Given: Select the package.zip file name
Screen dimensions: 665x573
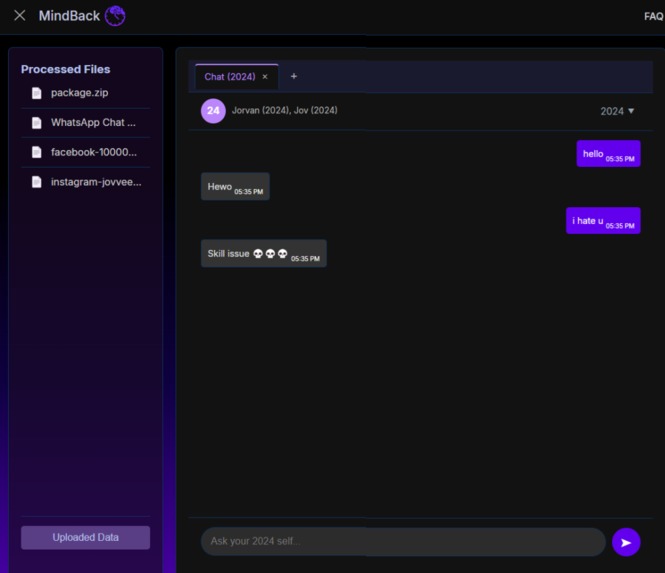Looking at the screenshot, I should pos(79,92).
